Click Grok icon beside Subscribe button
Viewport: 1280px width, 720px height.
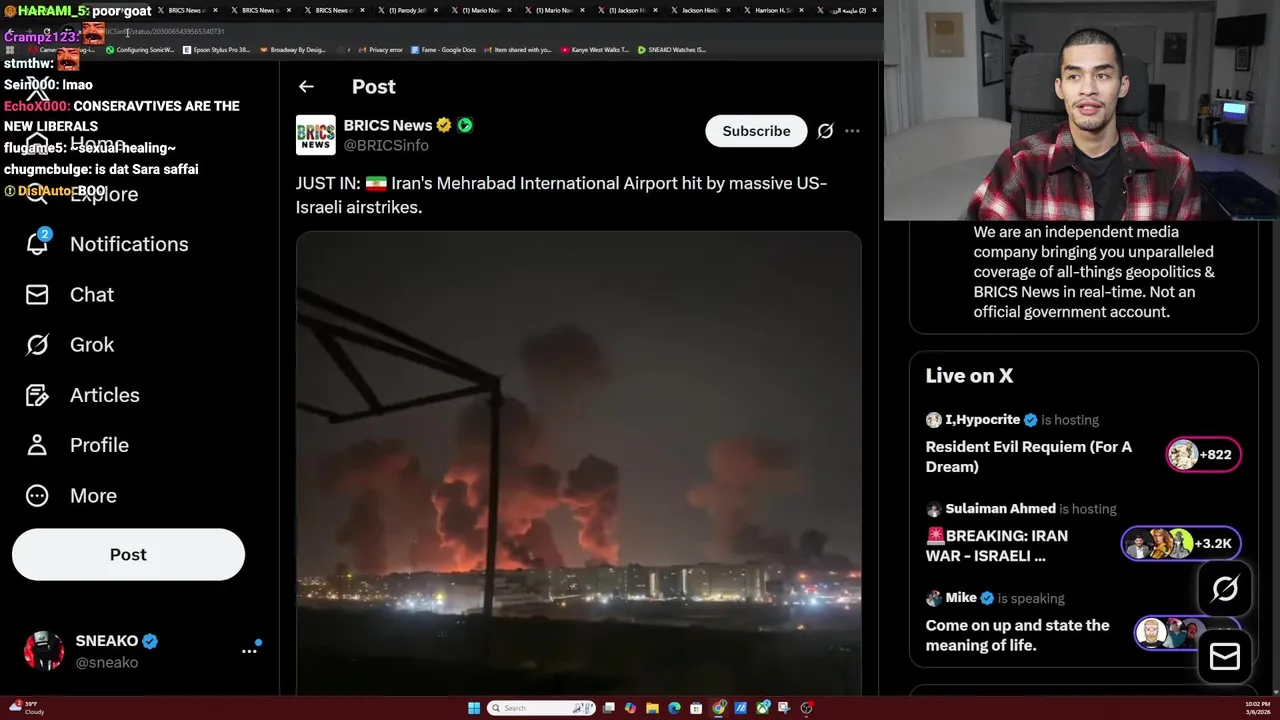click(825, 131)
